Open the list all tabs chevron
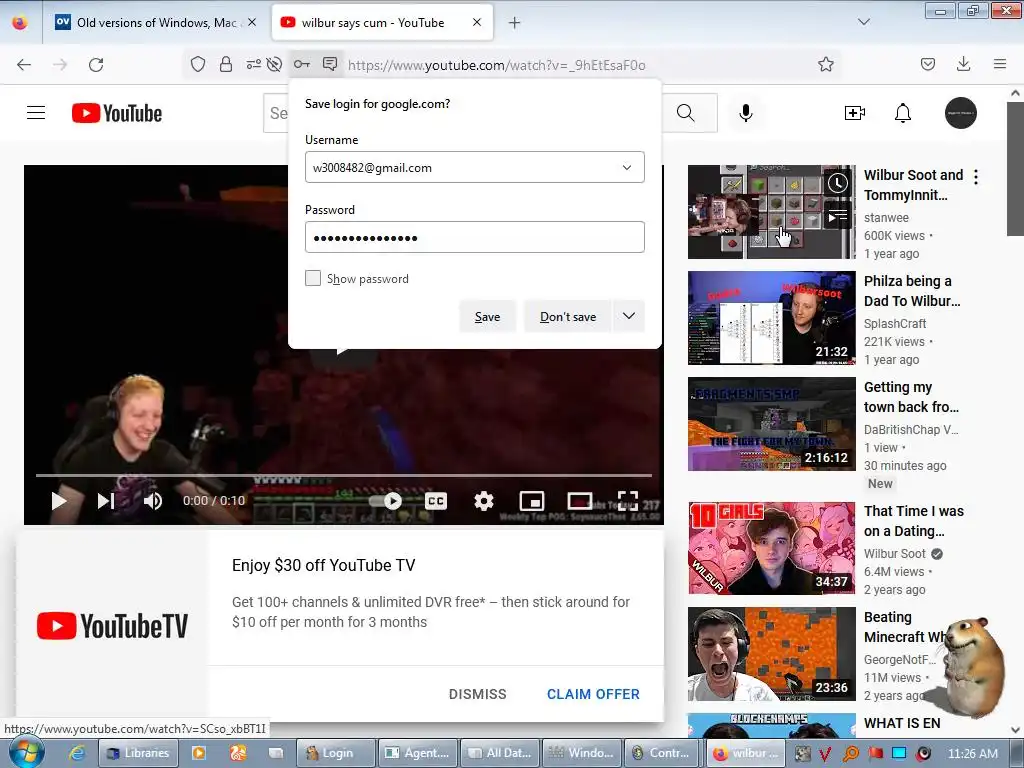The image size is (1024, 768). 863,22
